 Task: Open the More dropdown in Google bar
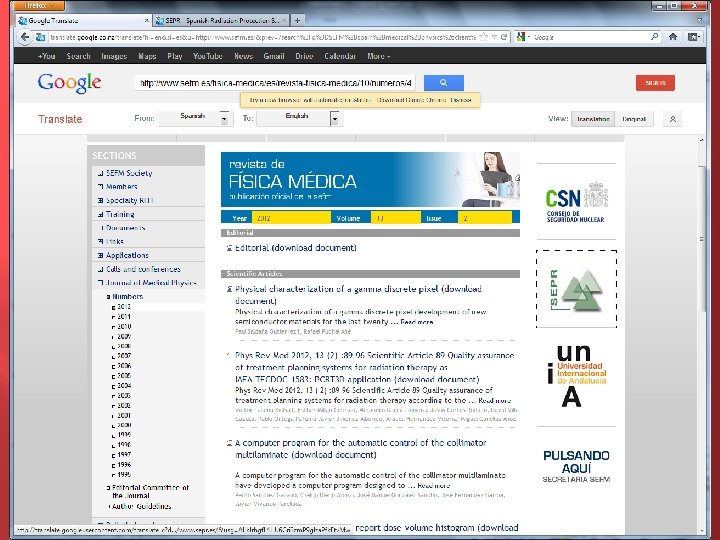coord(378,56)
